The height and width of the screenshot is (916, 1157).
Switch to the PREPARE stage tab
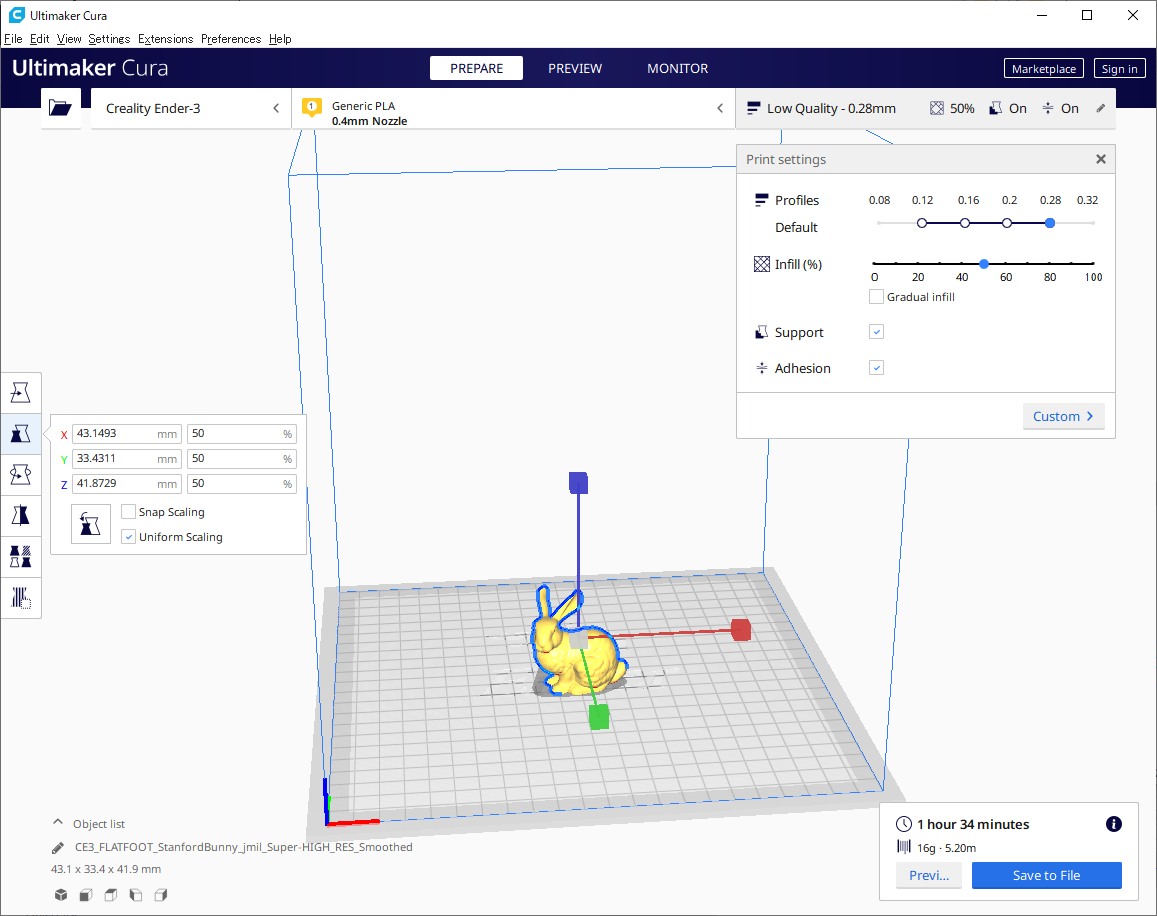click(x=477, y=68)
